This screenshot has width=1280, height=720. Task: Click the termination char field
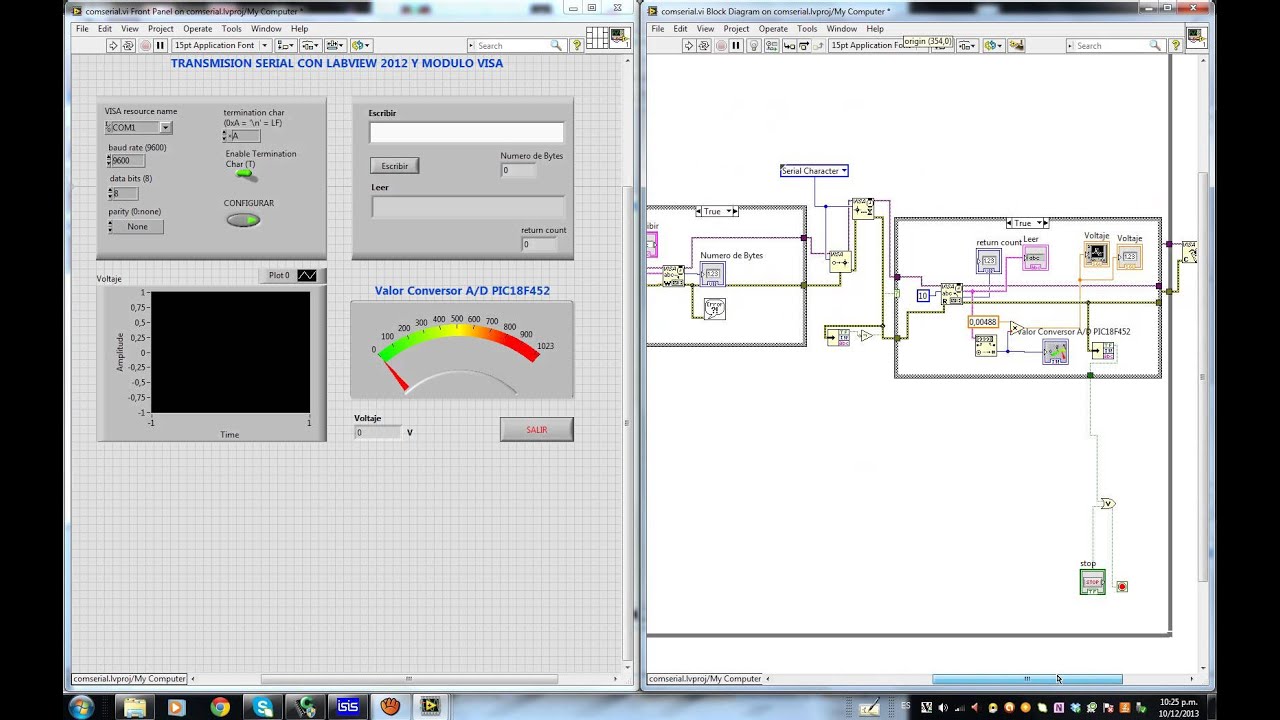(x=243, y=136)
